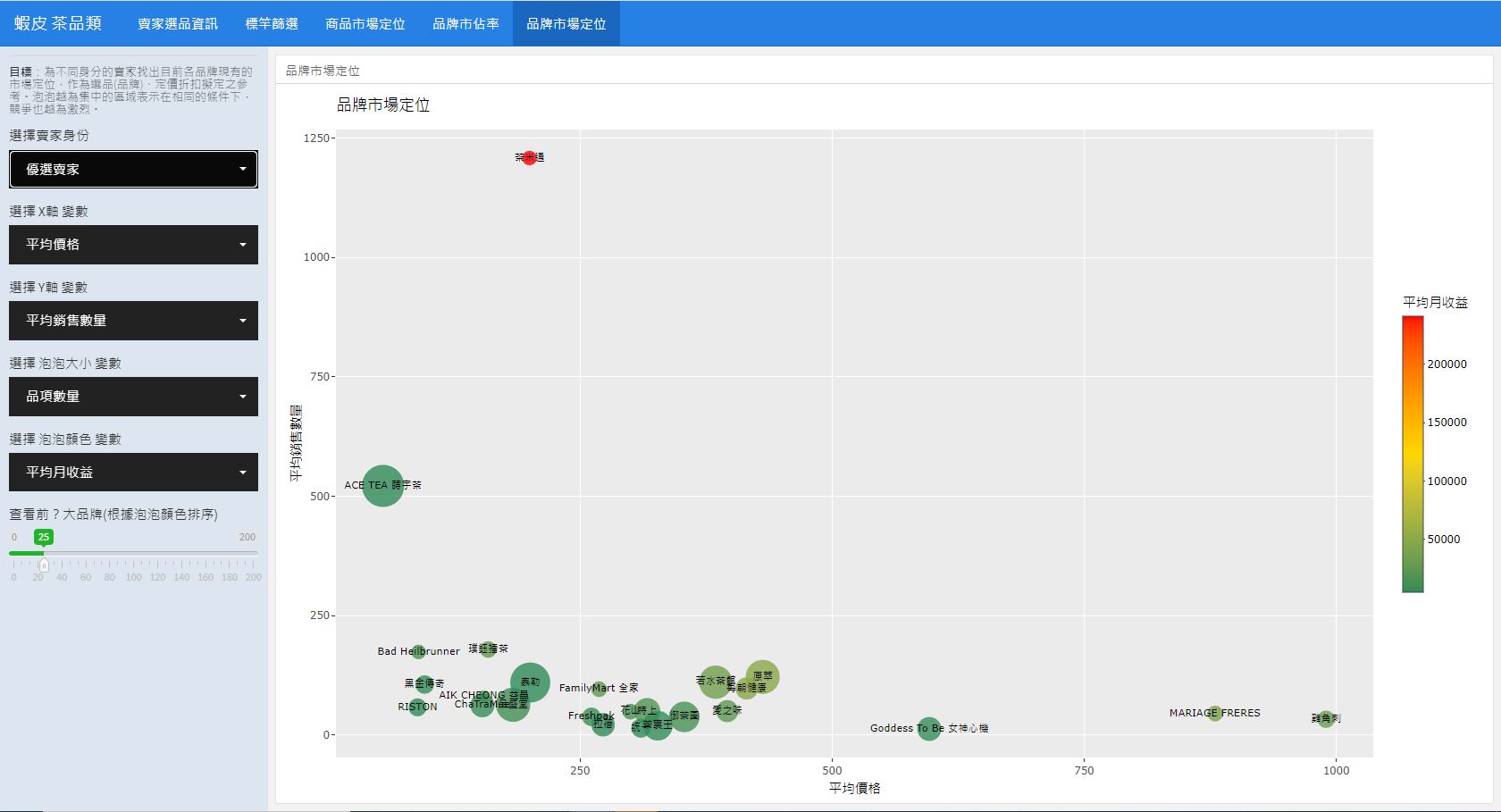Click the 璞草園茶 bubble
Image resolution: width=1501 pixels, height=812 pixels.
(488, 649)
